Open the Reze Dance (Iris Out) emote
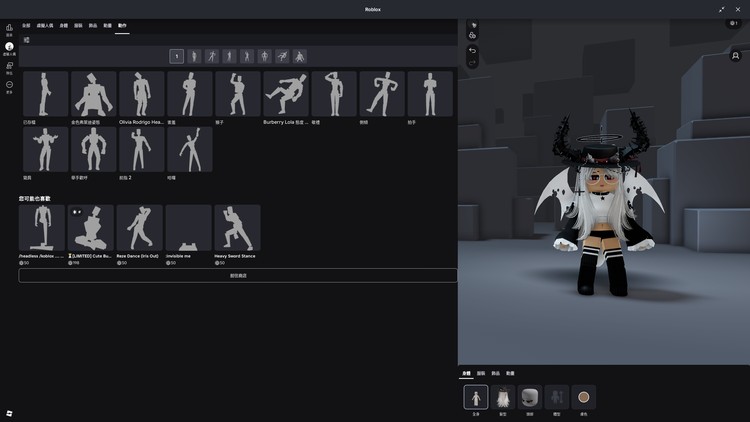The height and width of the screenshot is (422, 750). coord(140,228)
